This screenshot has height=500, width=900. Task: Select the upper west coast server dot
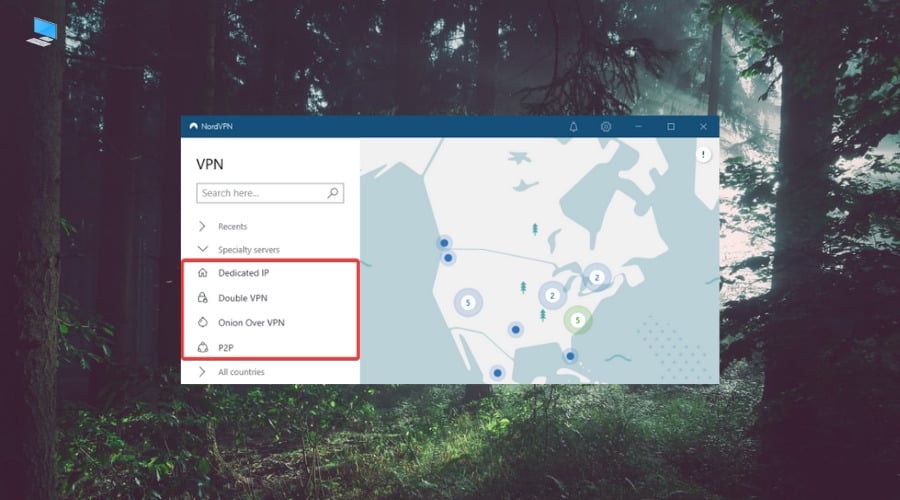(x=444, y=243)
